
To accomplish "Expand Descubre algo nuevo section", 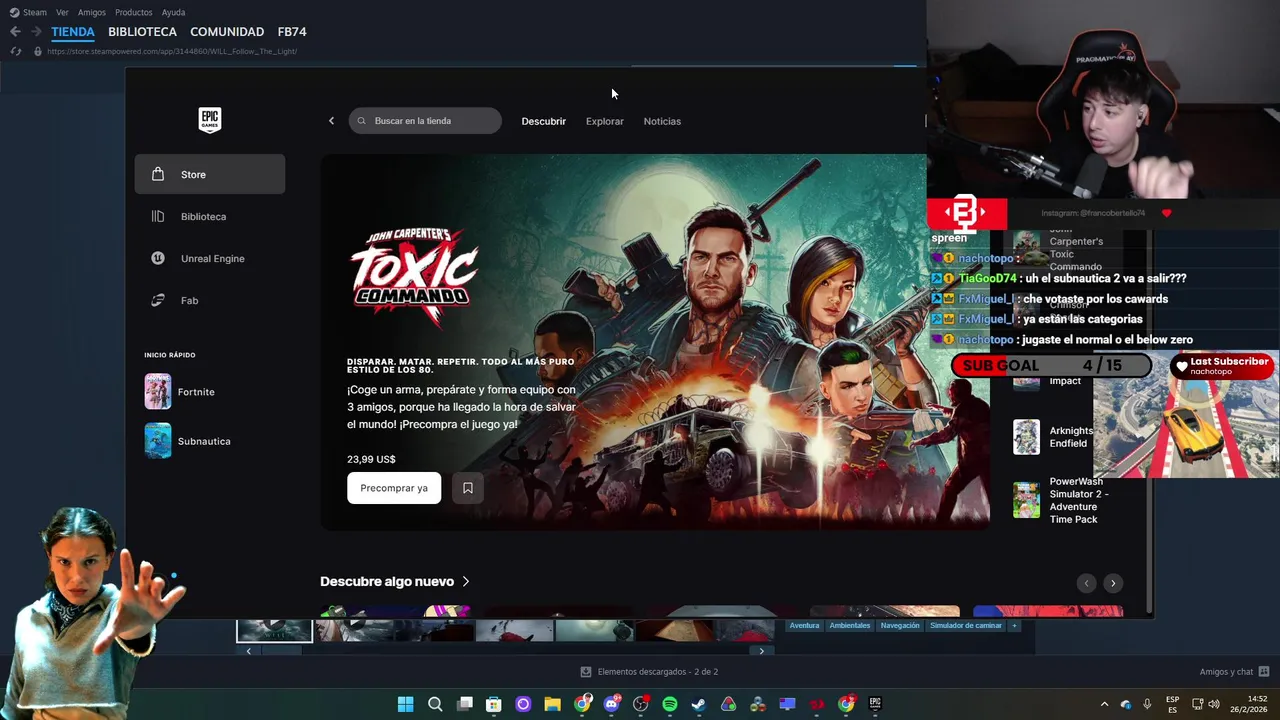I will pos(395,581).
